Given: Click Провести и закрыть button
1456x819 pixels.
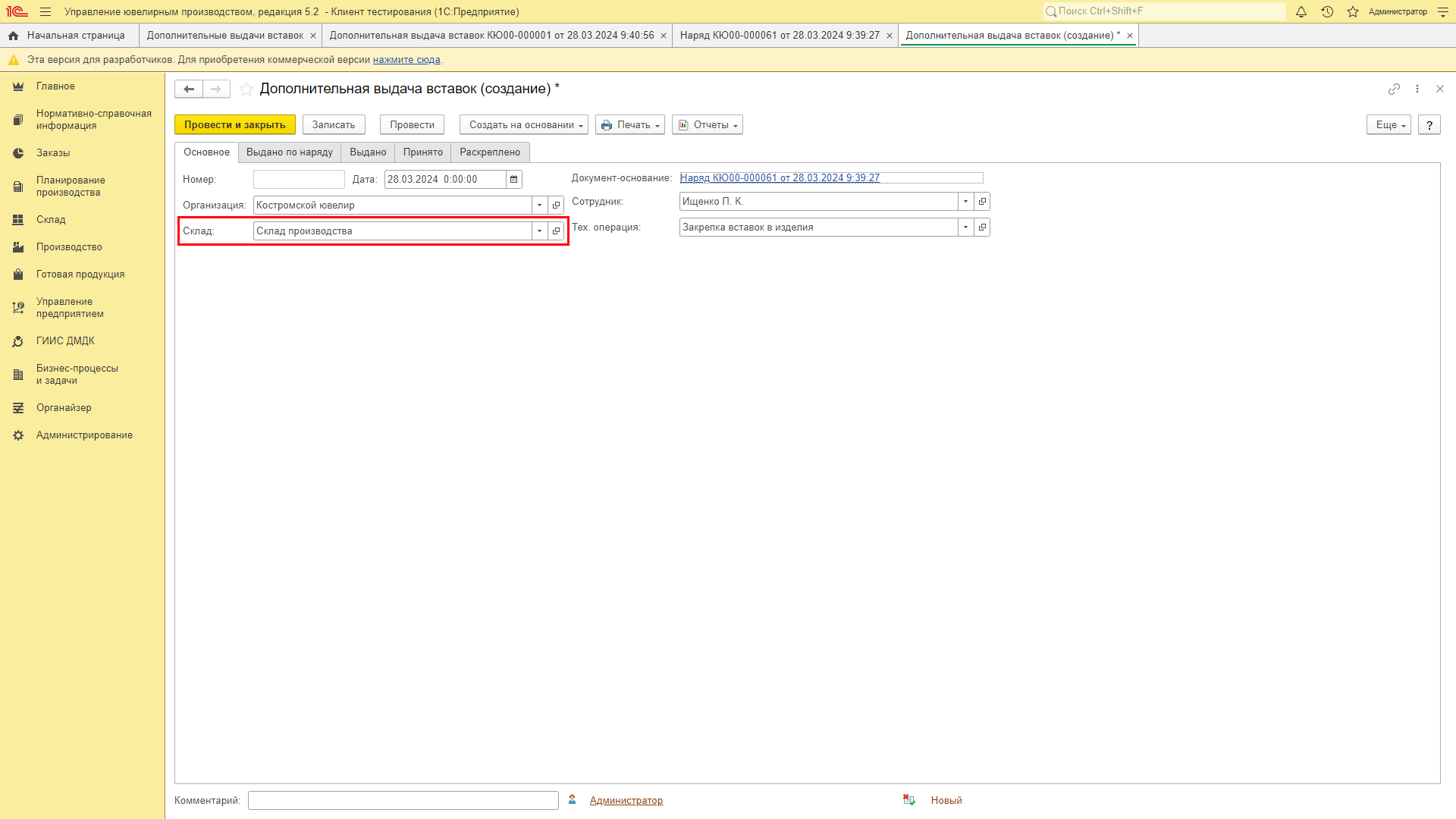Looking at the screenshot, I should [x=234, y=125].
